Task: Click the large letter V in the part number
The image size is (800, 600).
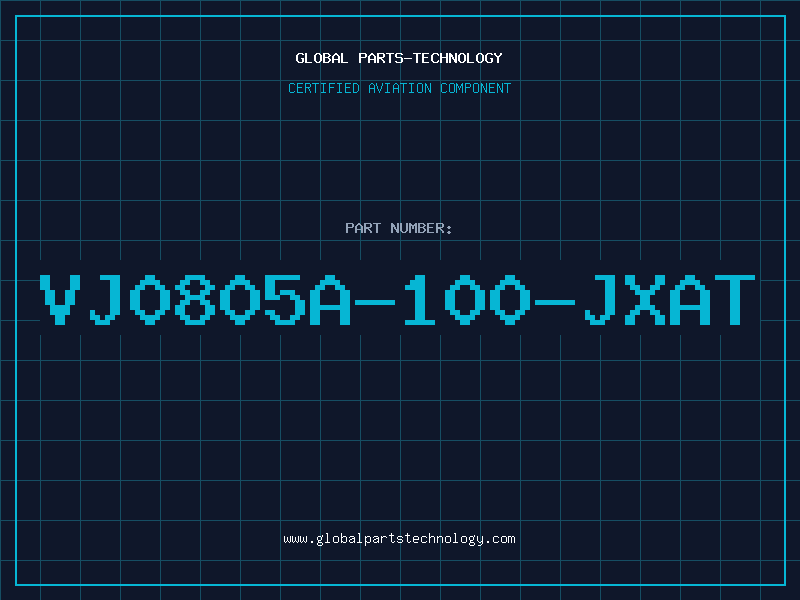Action: (x=60, y=299)
